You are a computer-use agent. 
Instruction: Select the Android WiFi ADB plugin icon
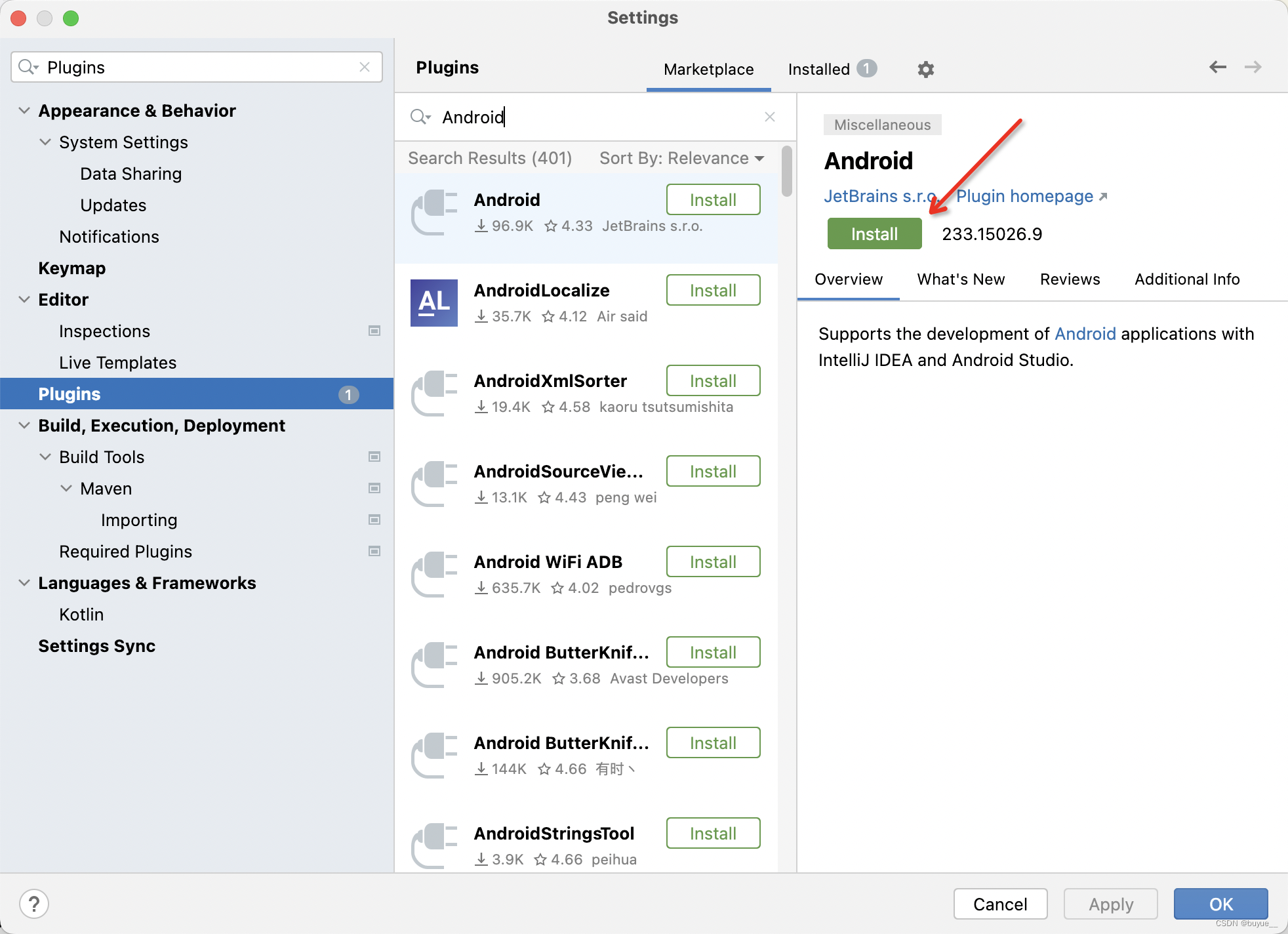(434, 575)
